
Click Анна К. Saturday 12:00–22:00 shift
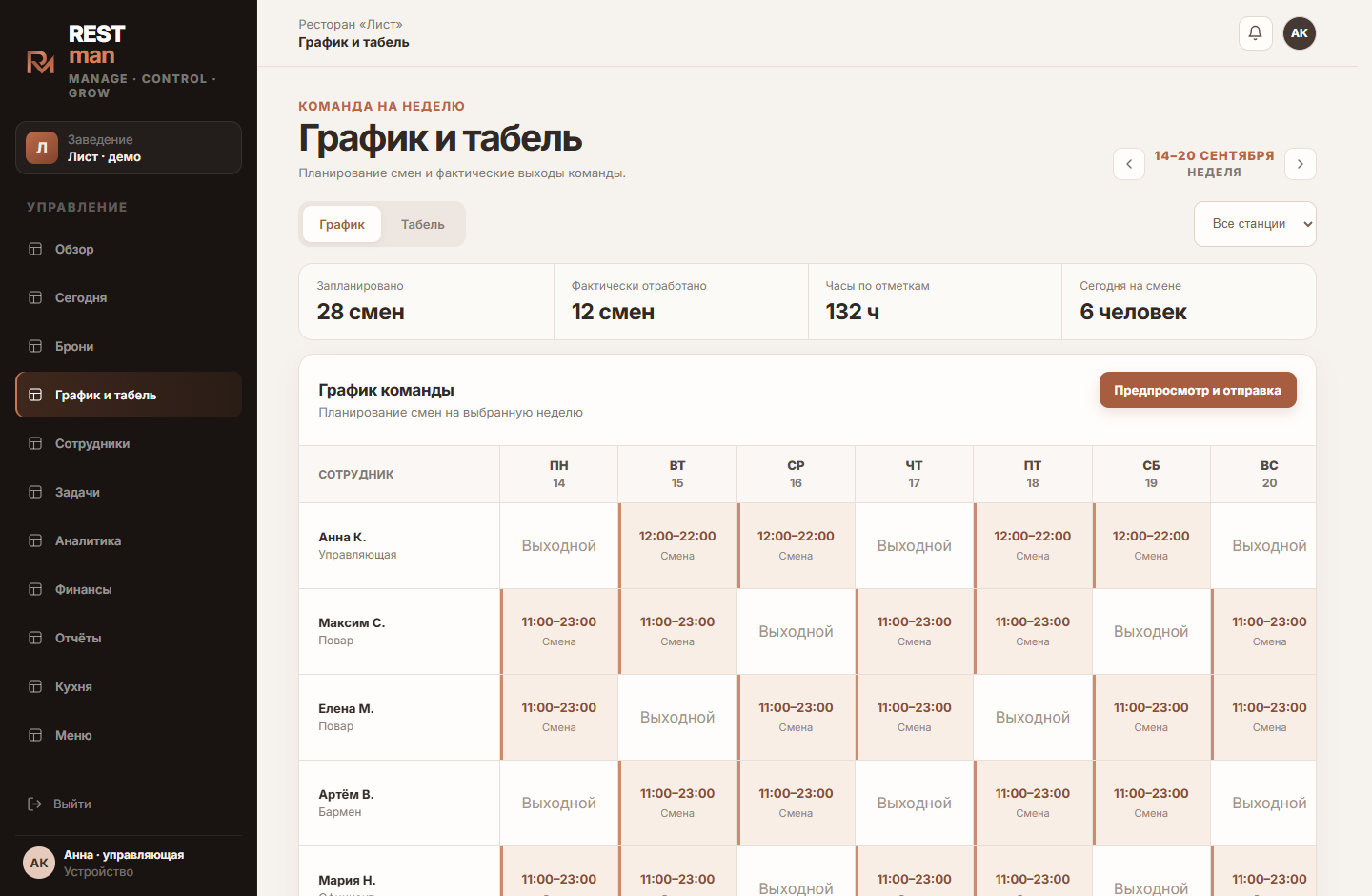pyautogui.click(x=1151, y=545)
